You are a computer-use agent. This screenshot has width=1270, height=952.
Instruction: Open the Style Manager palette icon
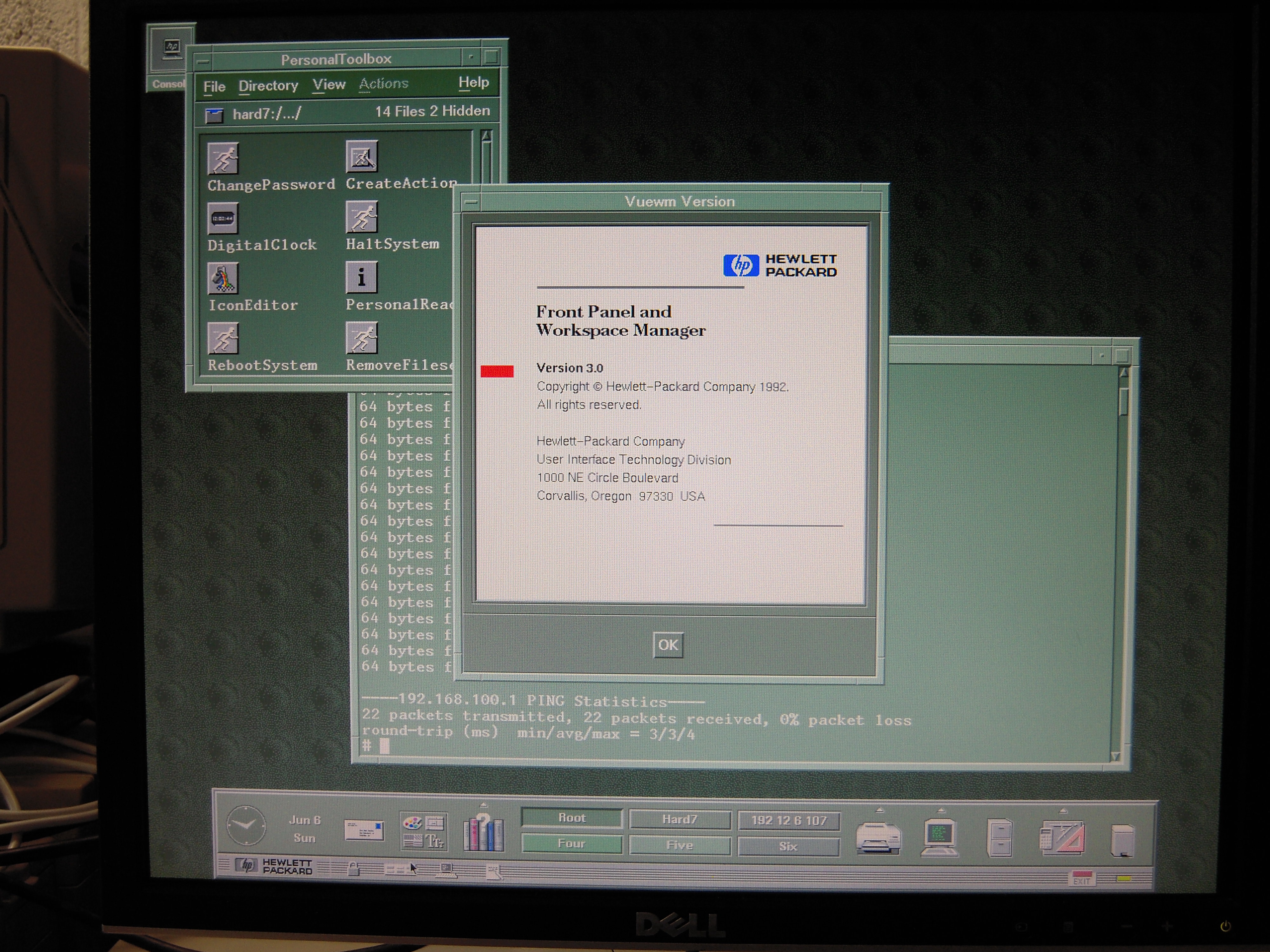pyautogui.click(x=424, y=831)
